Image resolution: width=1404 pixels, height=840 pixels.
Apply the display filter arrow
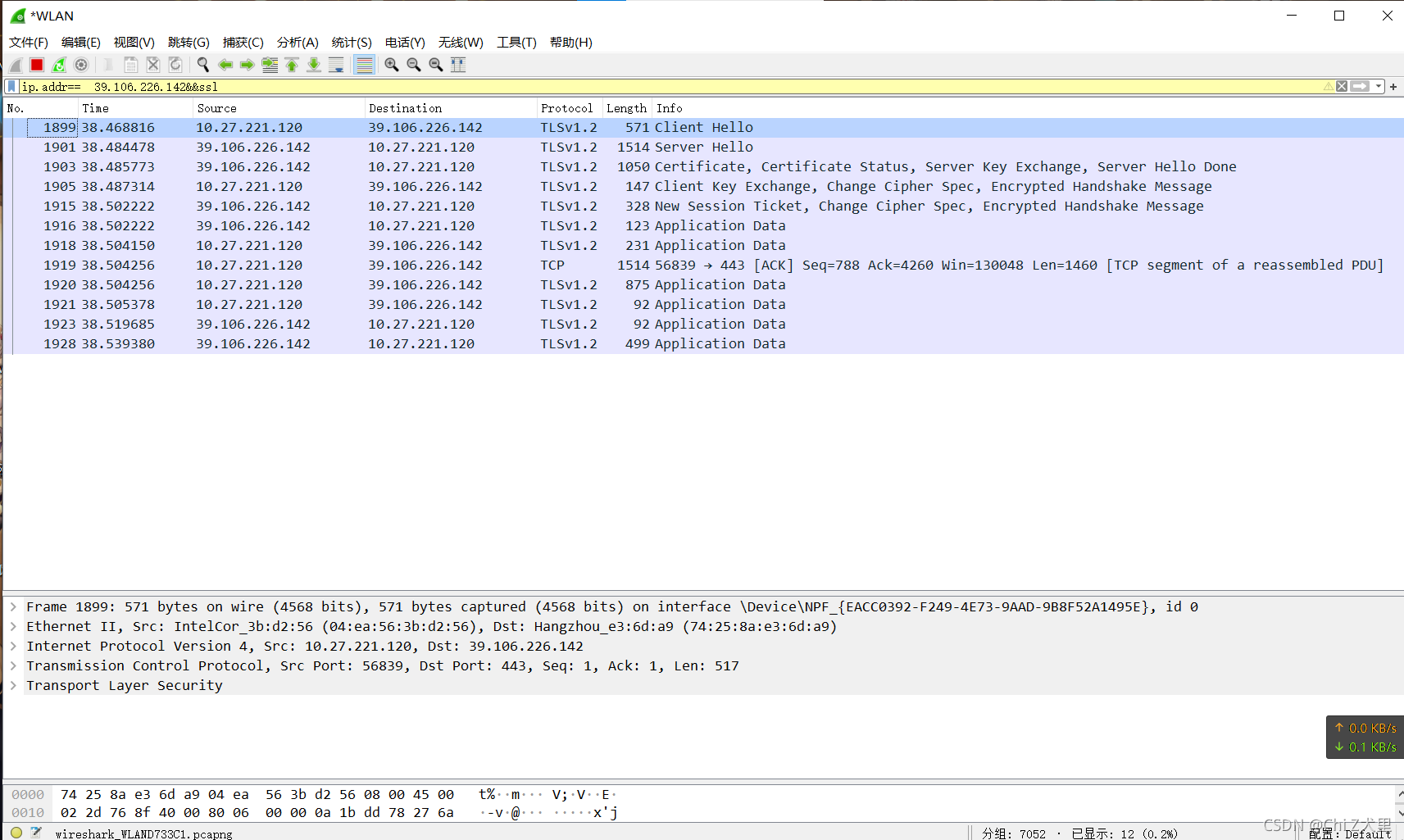[x=1361, y=86]
